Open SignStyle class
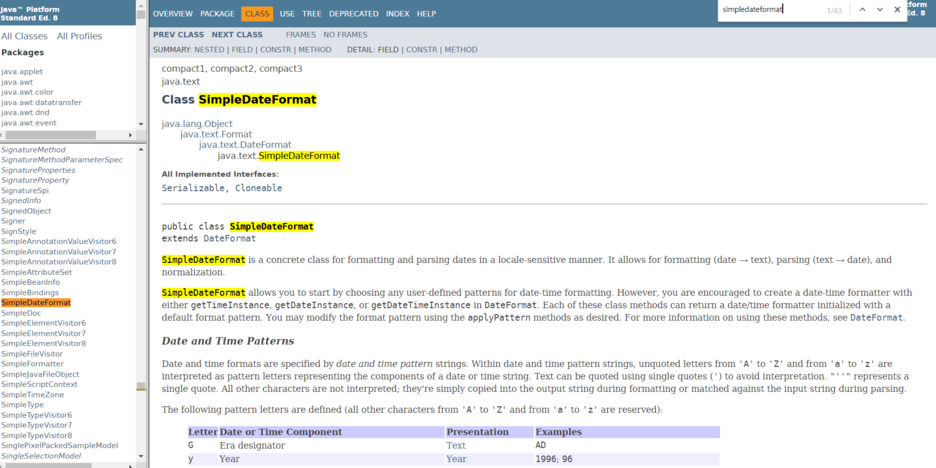The image size is (936, 468). [x=19, y=231]
